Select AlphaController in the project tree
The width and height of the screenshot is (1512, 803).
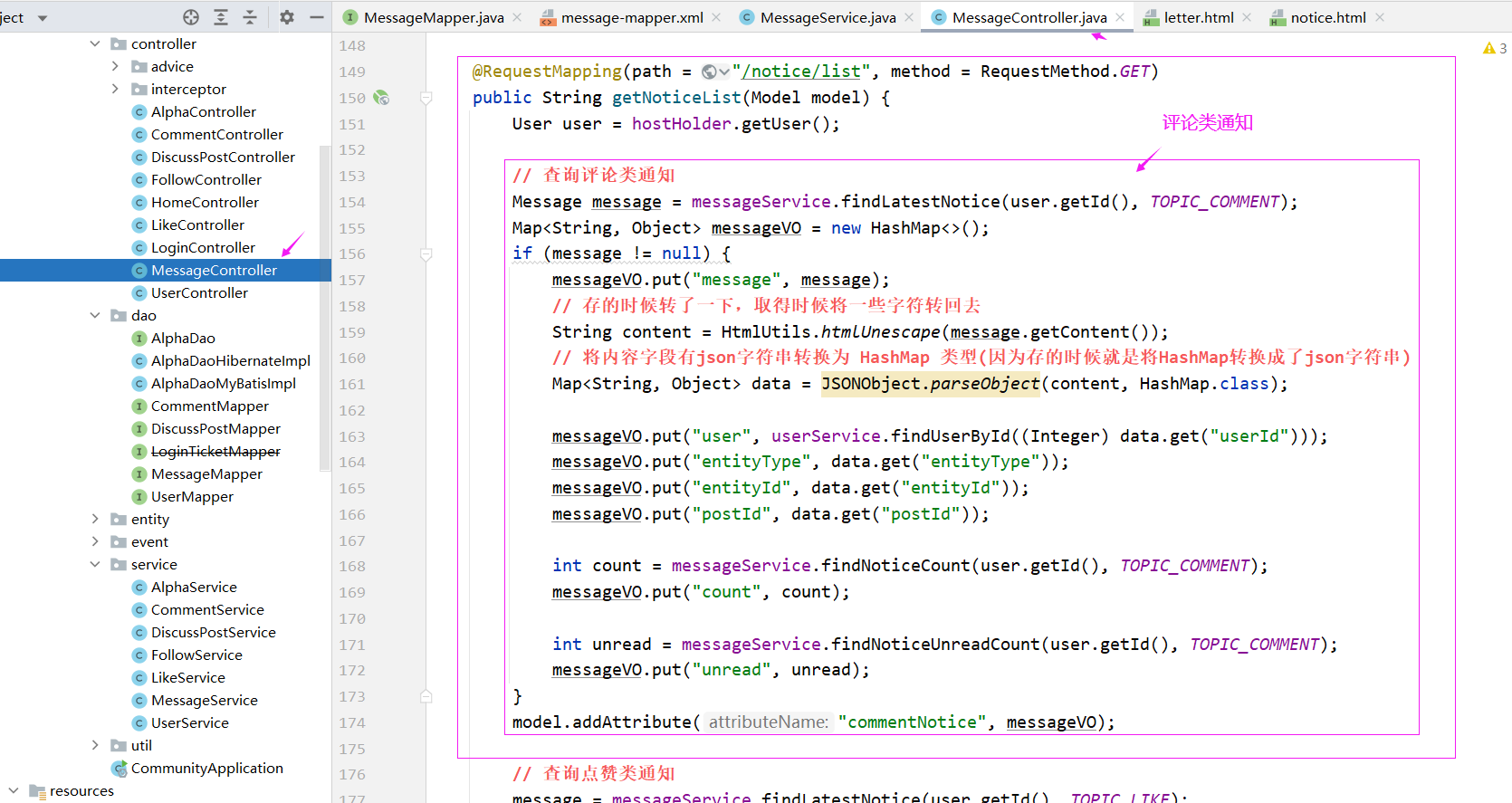(203, 111)
